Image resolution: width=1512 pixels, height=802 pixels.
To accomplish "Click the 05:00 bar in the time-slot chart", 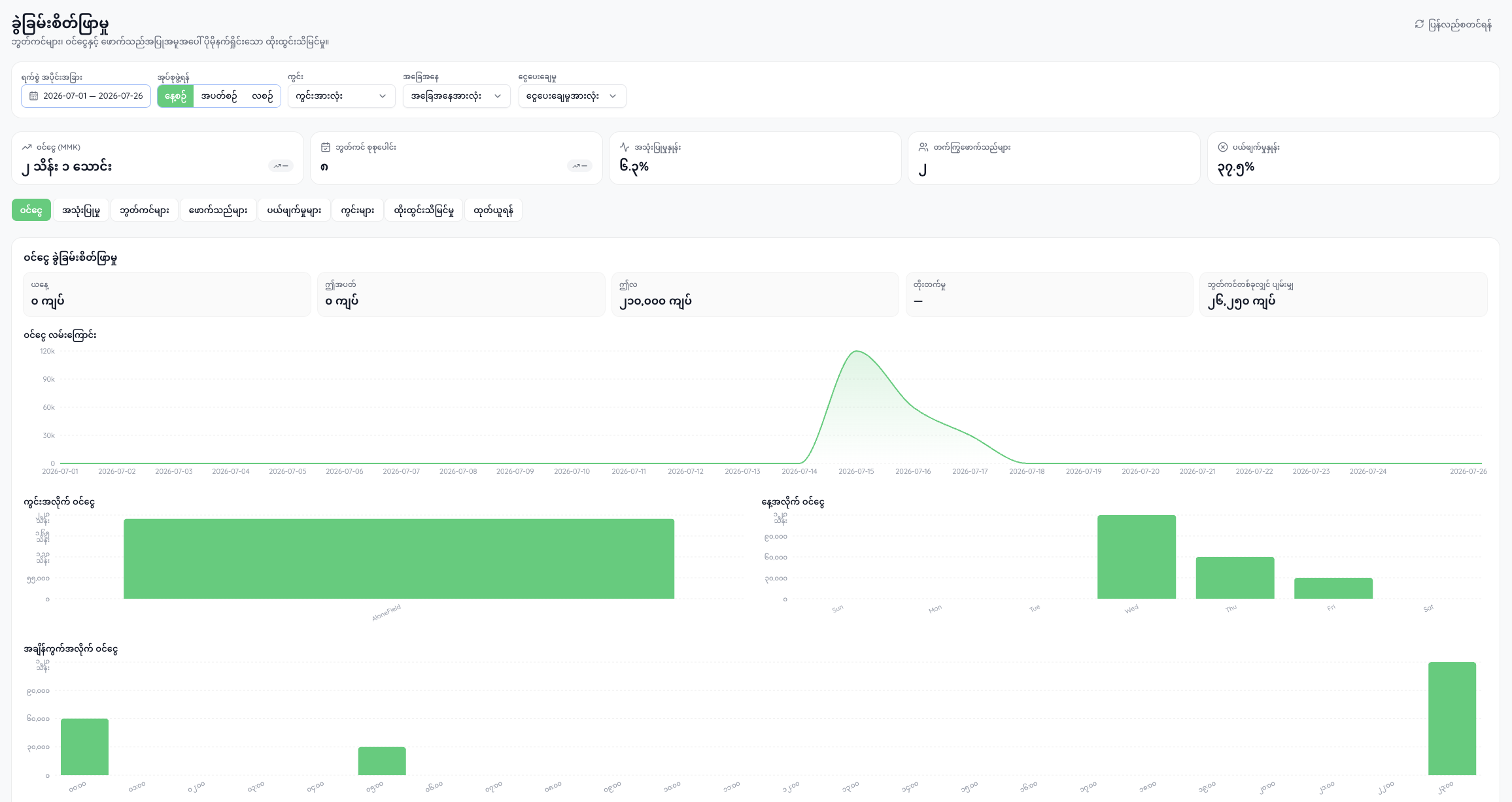I will coord(382,761).
